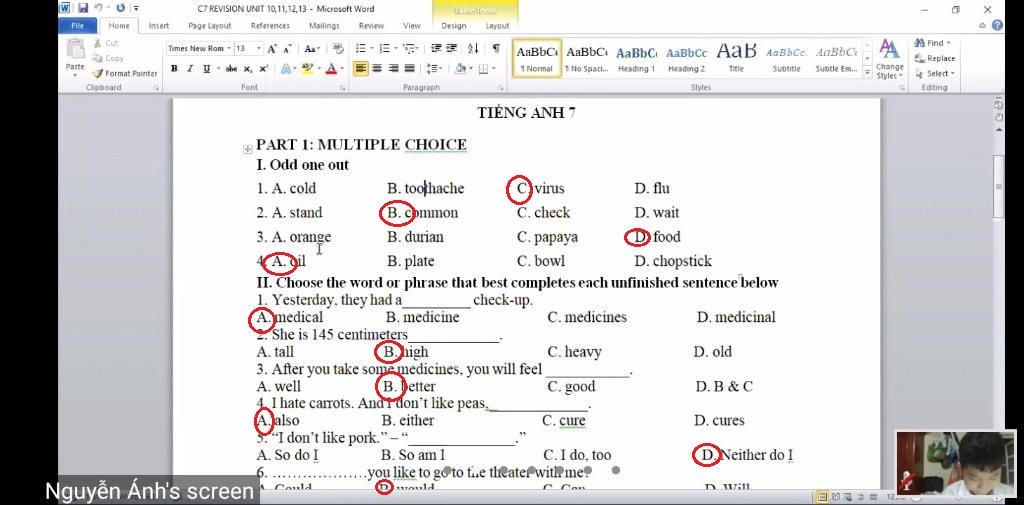Apply the Subtitle style
This screenshot has height=505, width=1024.
click(786, 59)
